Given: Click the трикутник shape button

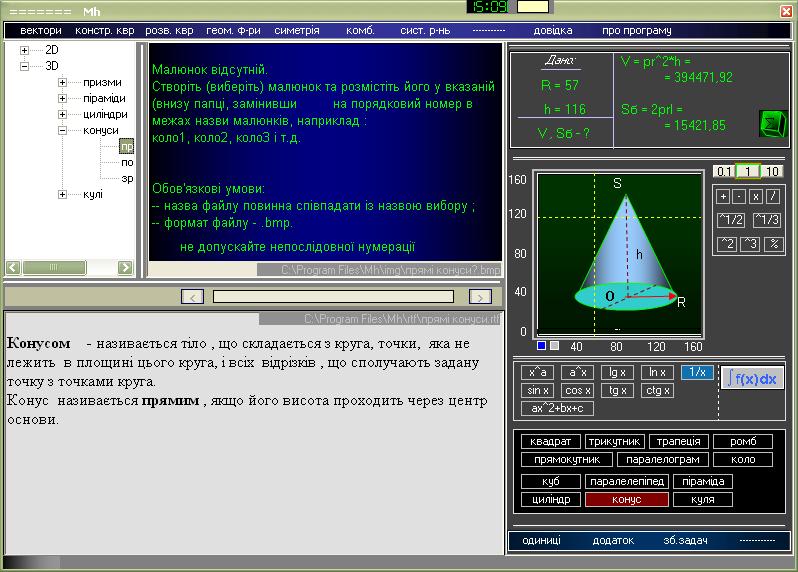Looking at the screenshot, I should coord(614,441).
